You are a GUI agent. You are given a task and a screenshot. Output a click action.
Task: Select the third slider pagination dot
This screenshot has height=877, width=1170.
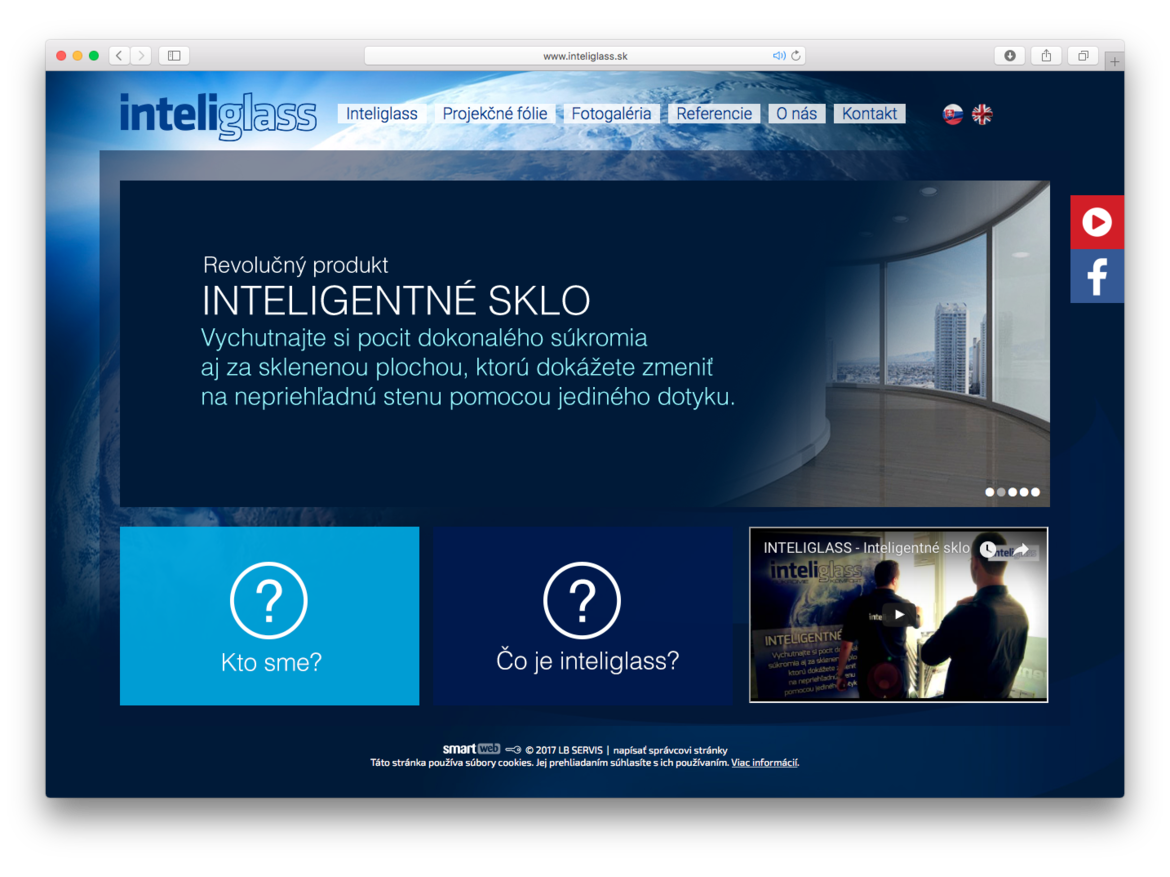[x=1013, y=492]
